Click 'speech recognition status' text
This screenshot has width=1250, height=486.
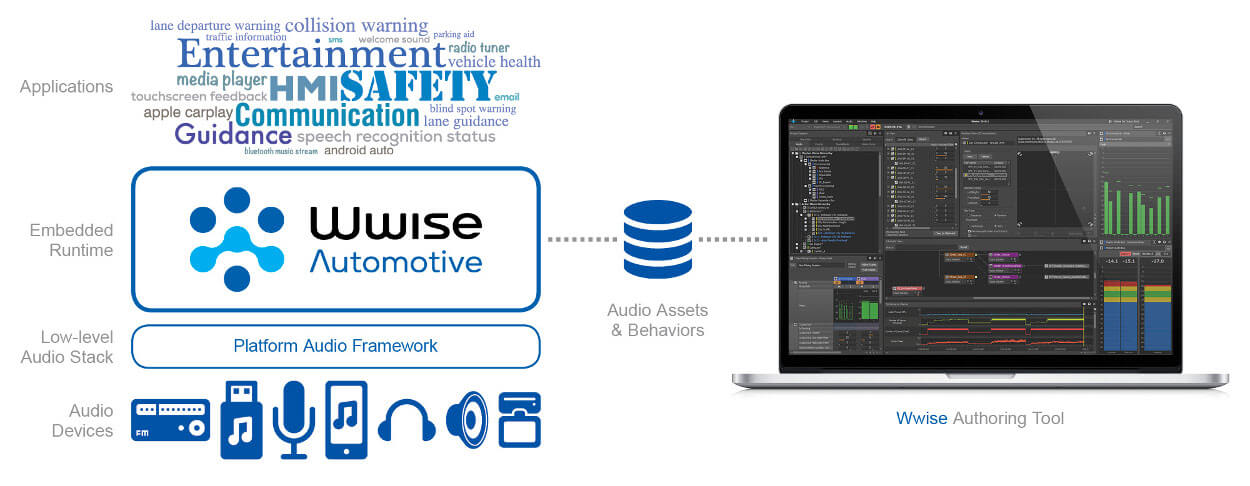(396, 137)
